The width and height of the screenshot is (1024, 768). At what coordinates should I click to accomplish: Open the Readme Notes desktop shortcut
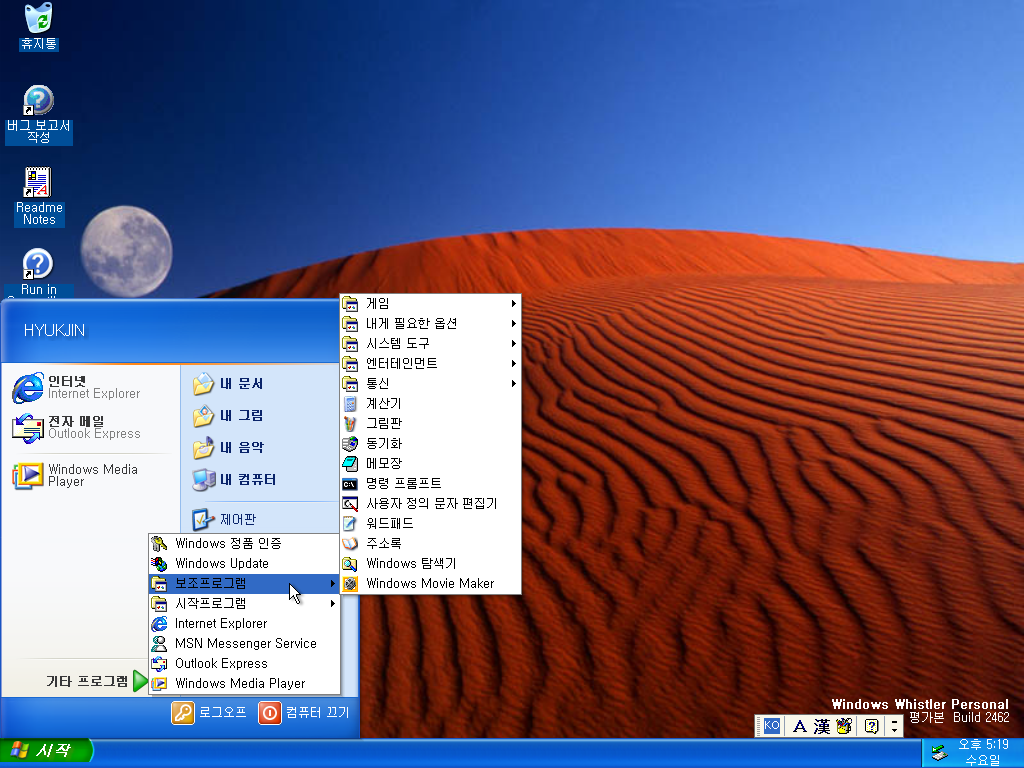39,196
